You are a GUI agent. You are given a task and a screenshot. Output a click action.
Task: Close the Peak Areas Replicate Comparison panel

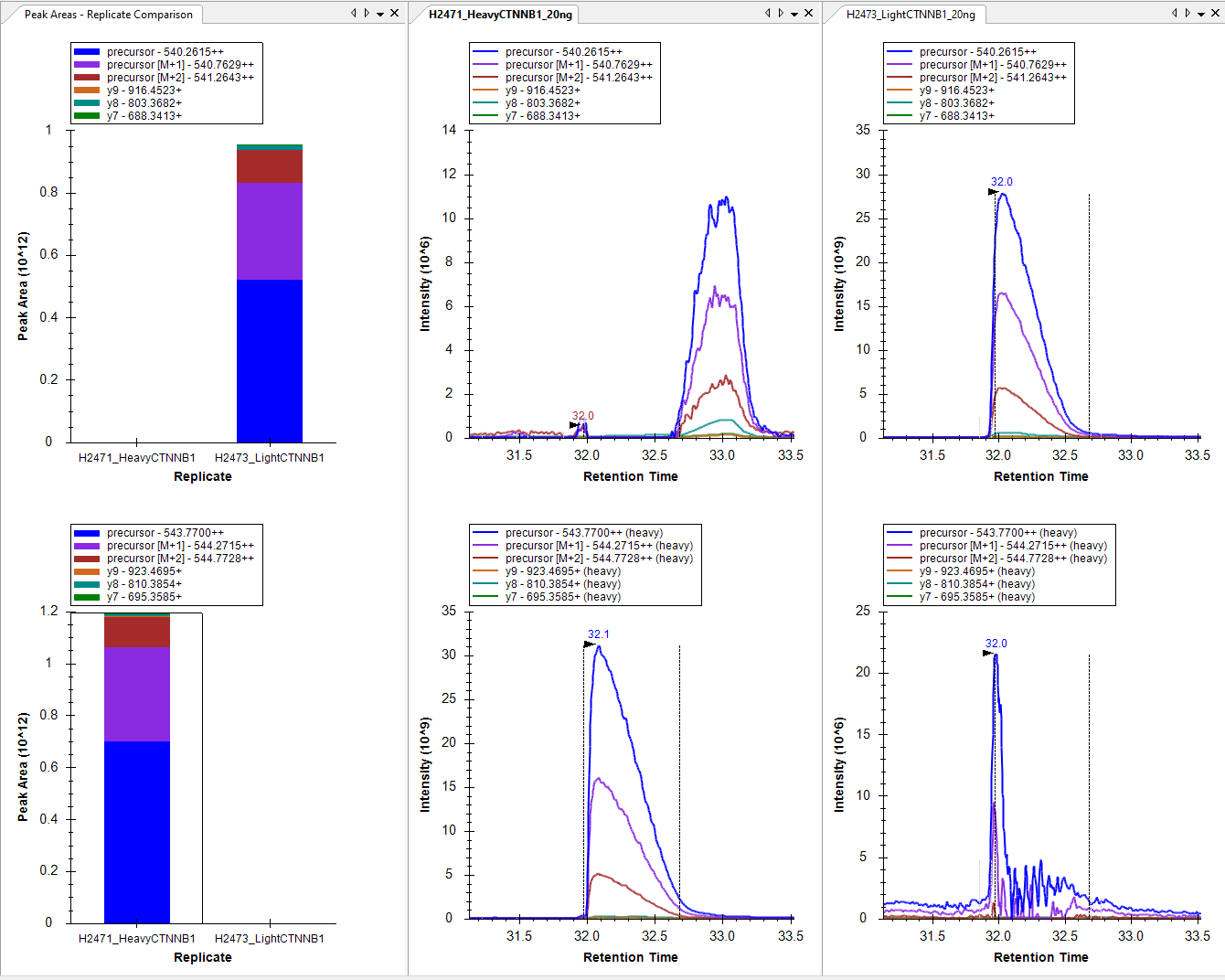tap(394, 13)
